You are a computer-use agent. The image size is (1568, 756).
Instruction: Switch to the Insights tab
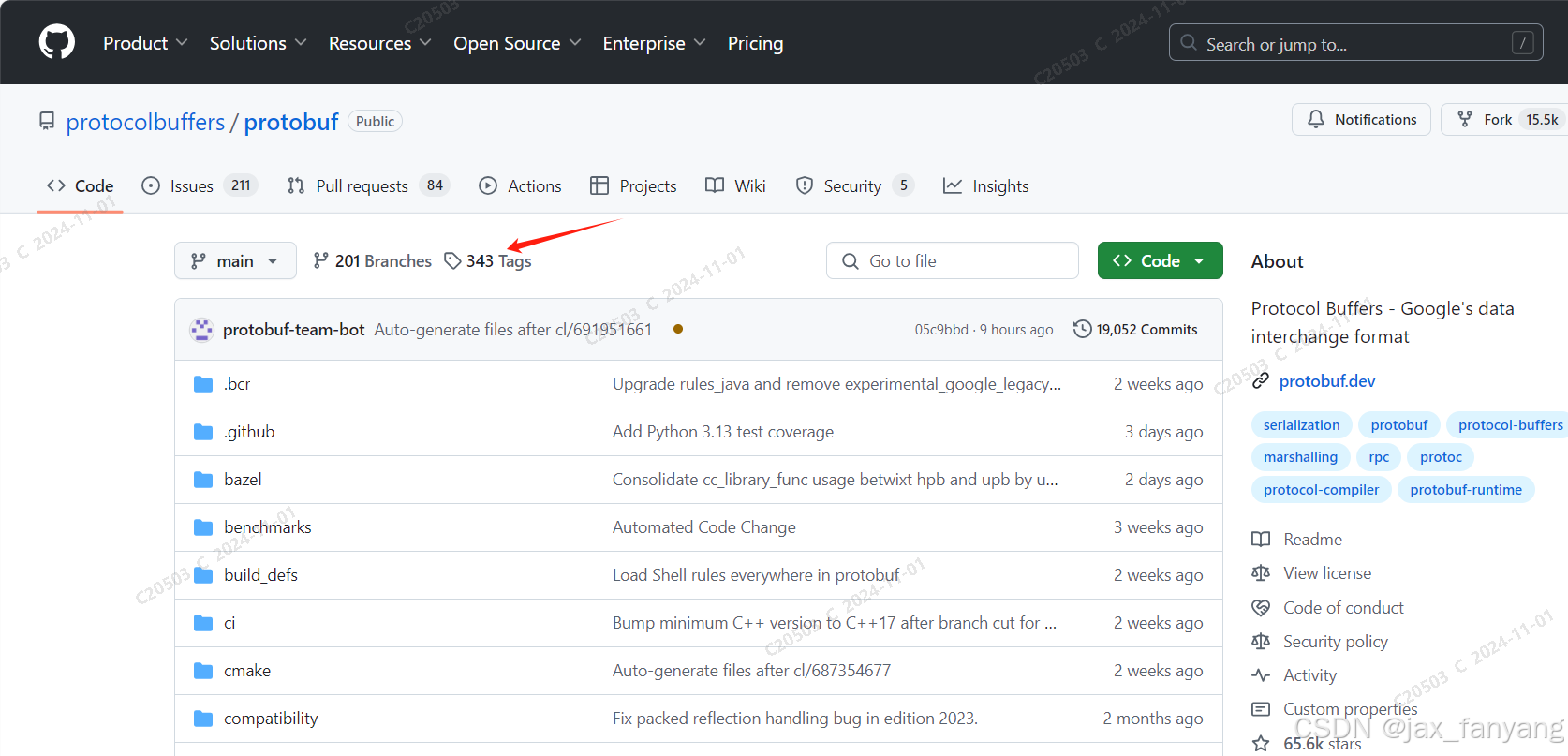[x=985, y=185]
